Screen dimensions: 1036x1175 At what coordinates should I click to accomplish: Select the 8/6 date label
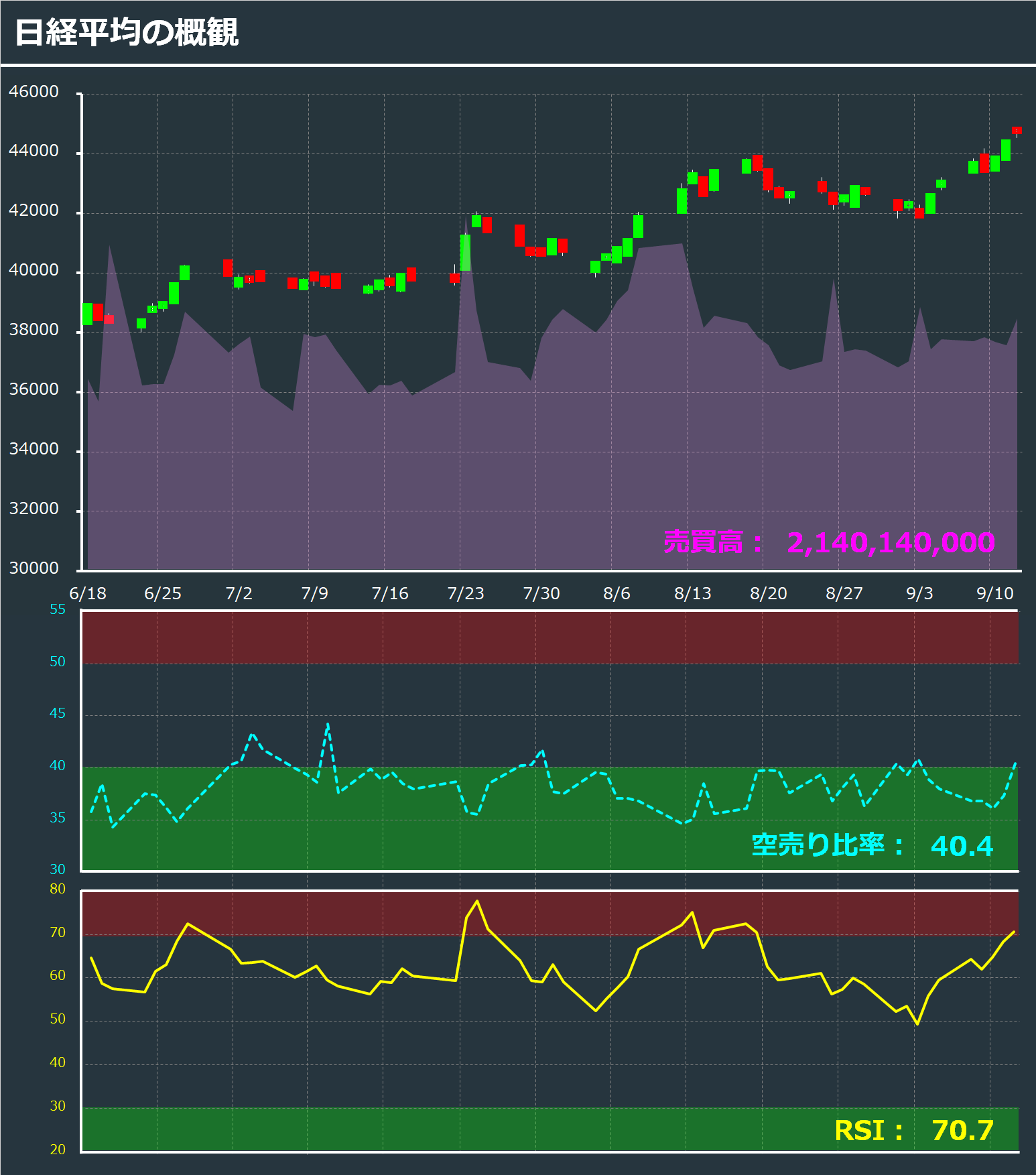pos(617,594)
